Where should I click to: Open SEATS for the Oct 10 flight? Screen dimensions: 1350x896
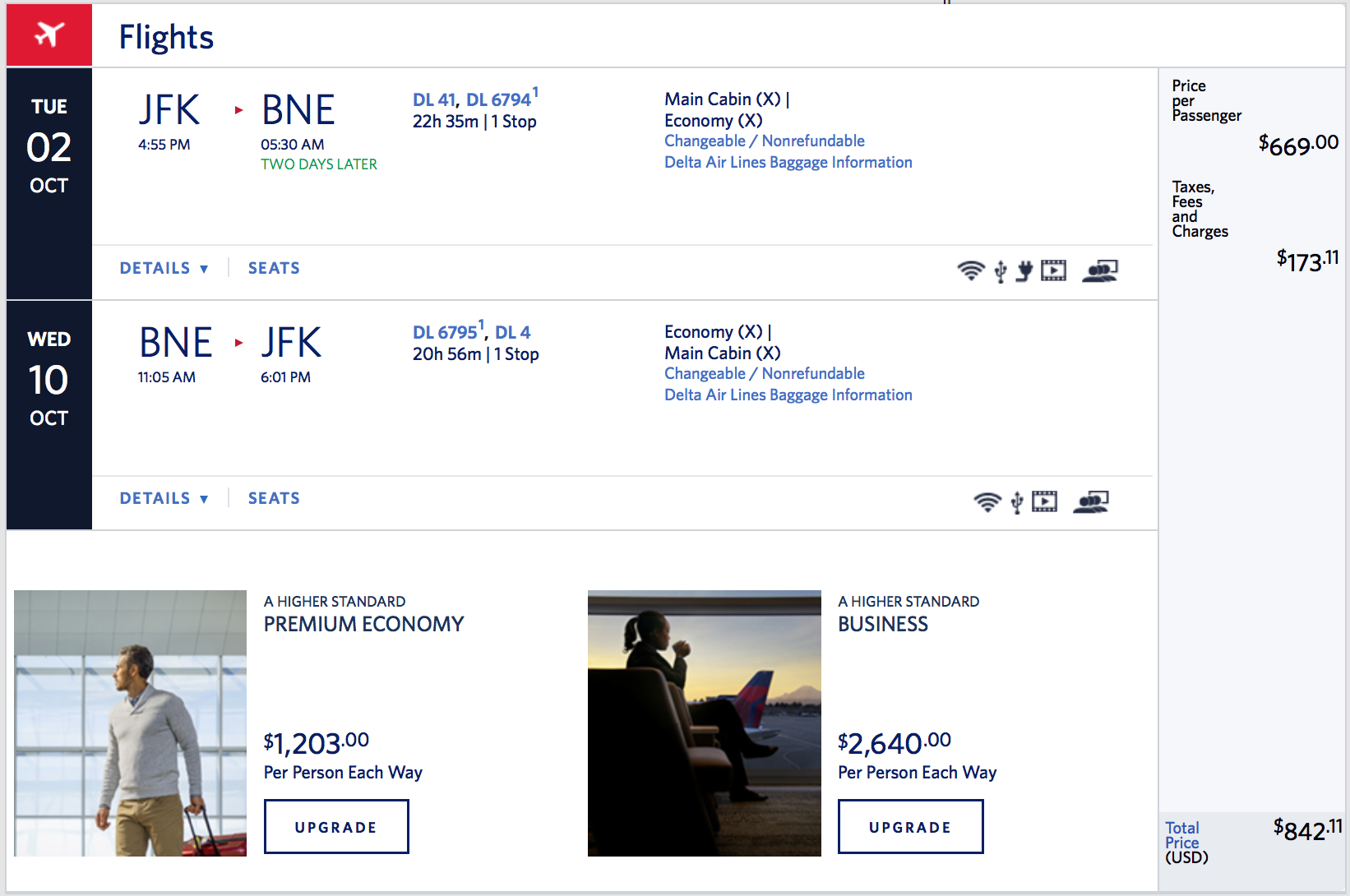coord(274,498)
